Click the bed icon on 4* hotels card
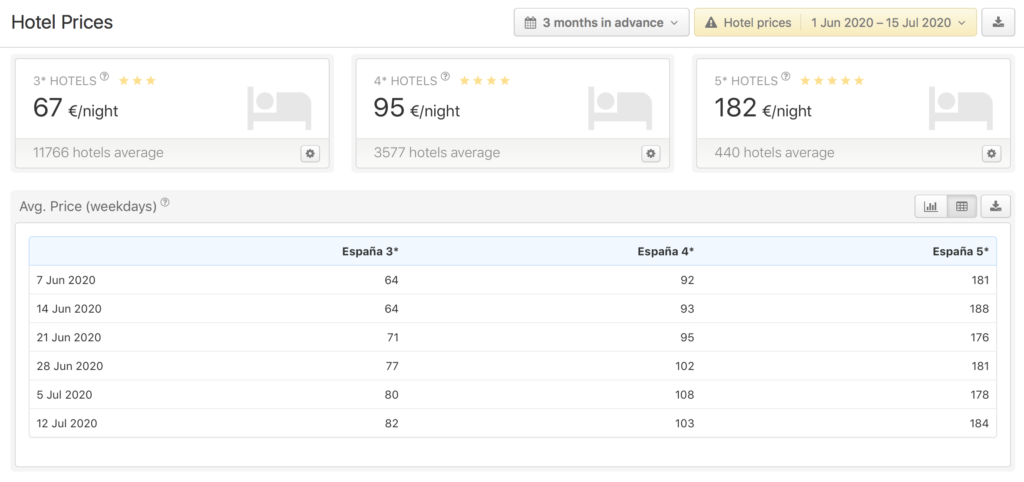The width and height of the screenshot is (1024, 482). [x=620, y=108]
